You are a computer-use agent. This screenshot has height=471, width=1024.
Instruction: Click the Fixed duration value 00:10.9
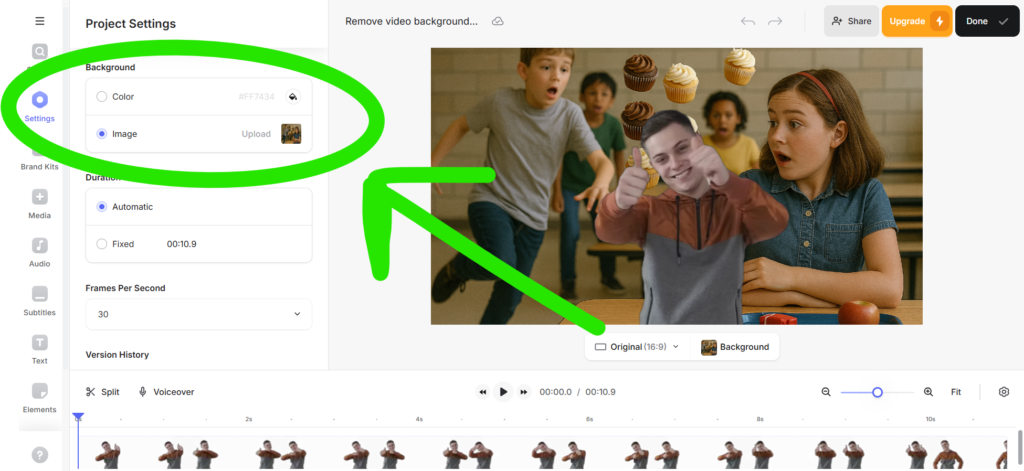click(182, 244)
